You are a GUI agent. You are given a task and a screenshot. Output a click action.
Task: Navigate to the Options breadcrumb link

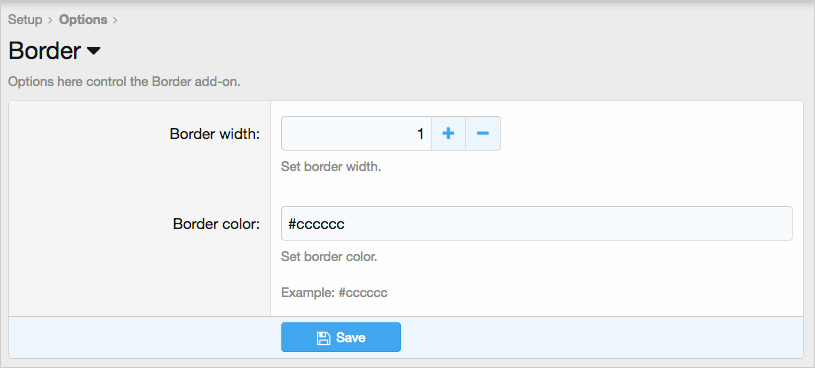(x=83, y=20)
